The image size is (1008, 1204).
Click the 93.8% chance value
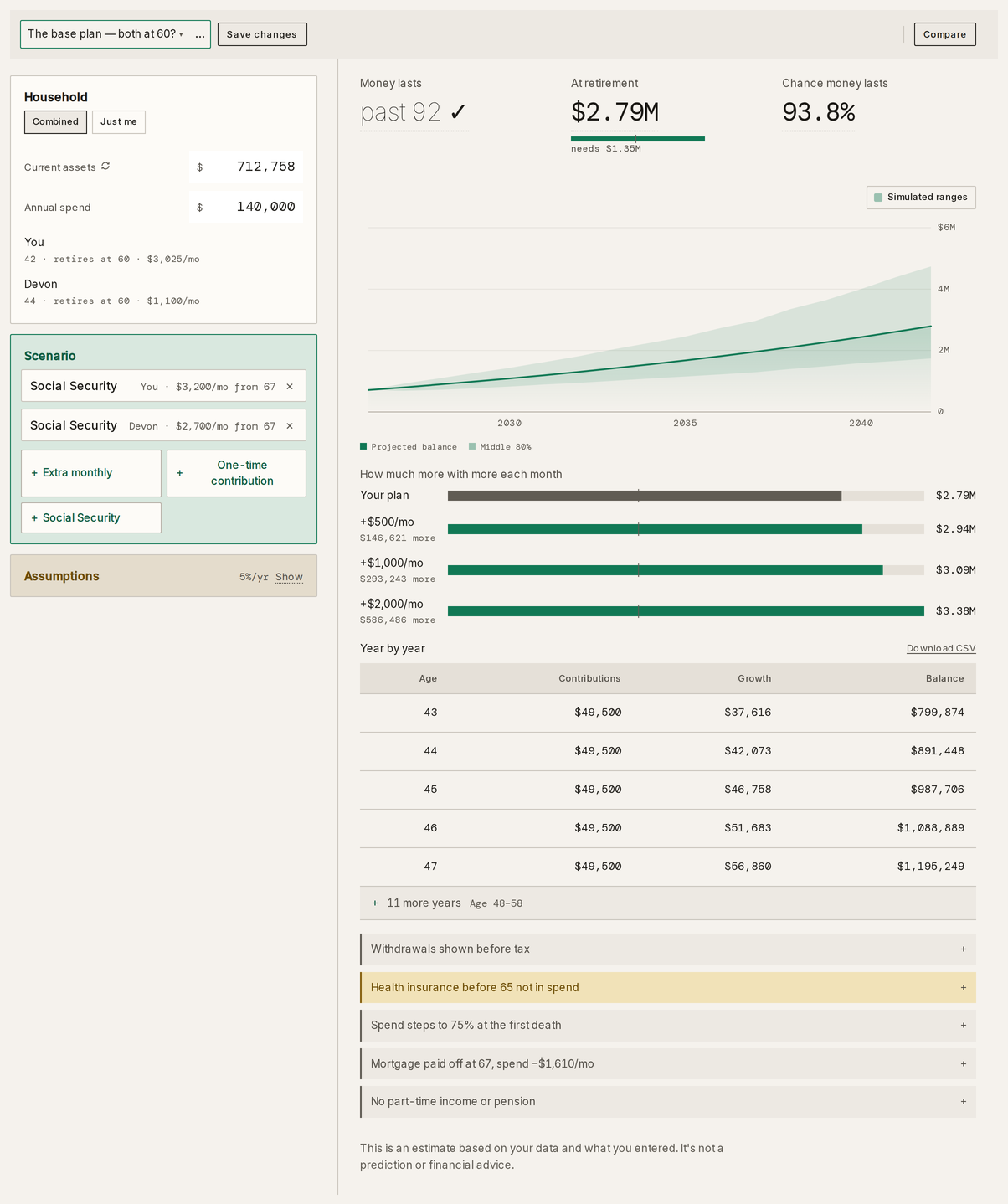[x=818, y=112]
